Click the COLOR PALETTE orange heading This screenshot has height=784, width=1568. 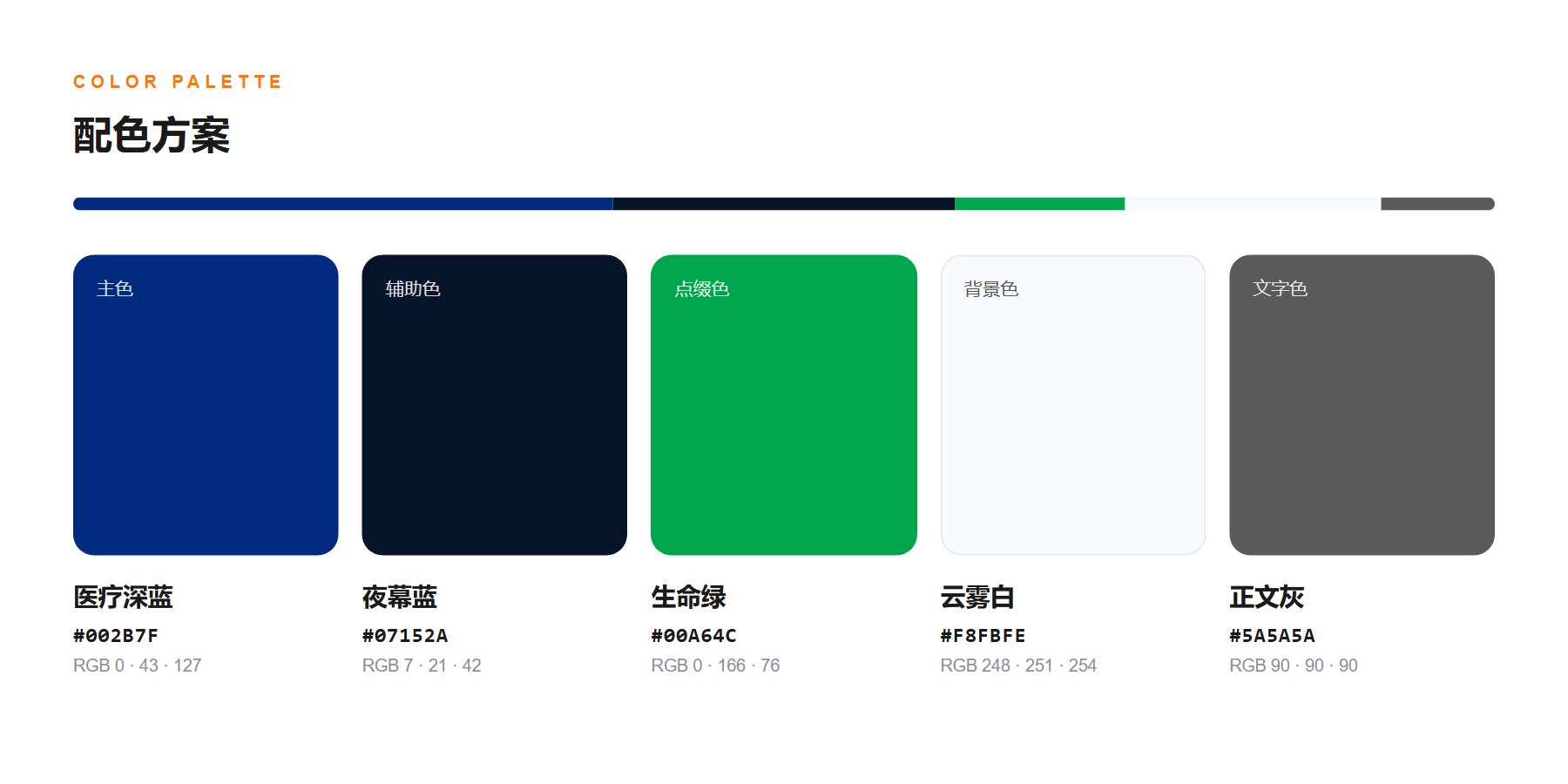tap(178, 82)
